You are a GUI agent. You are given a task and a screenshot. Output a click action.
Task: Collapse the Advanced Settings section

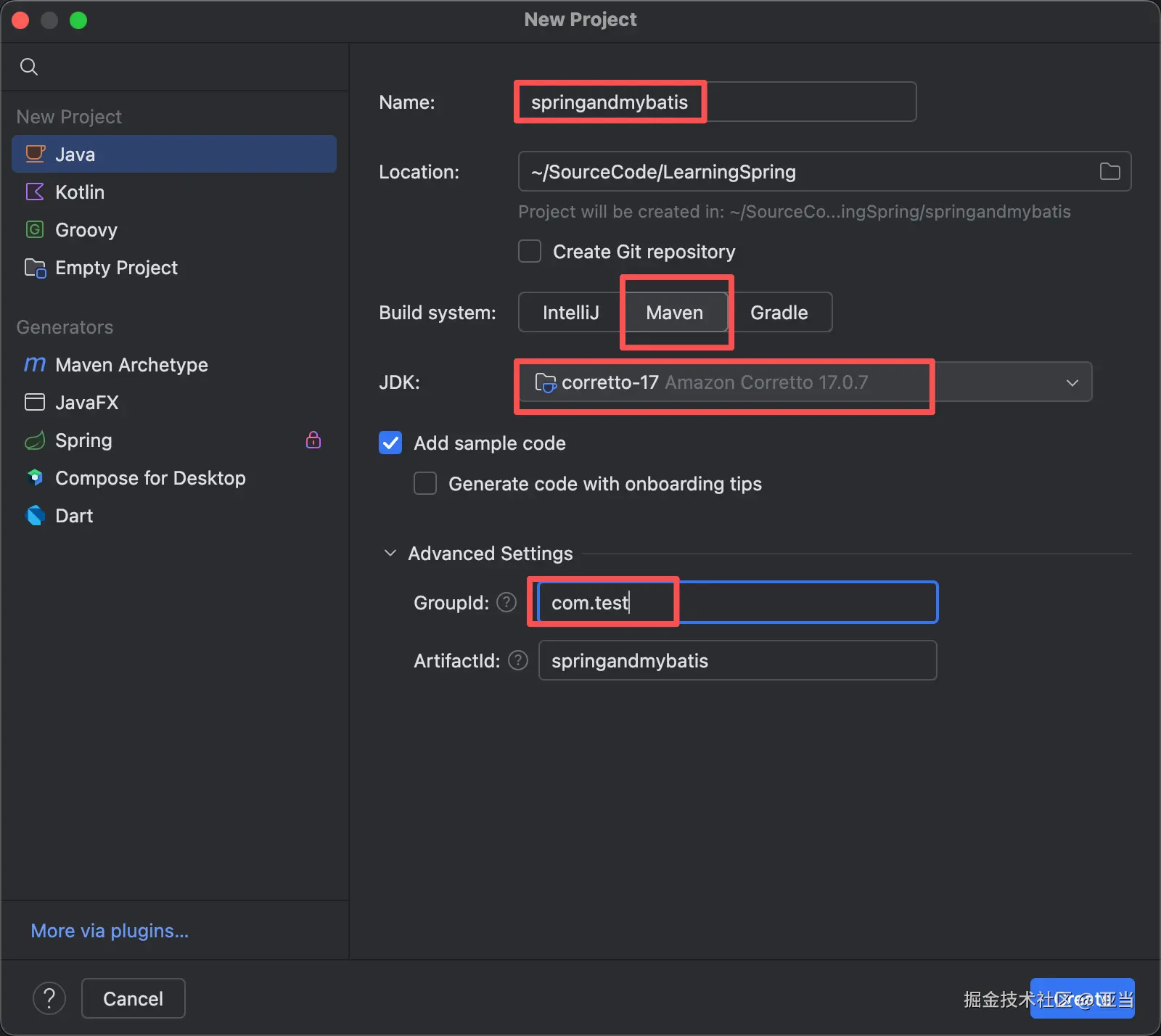[x=390, y=553]
